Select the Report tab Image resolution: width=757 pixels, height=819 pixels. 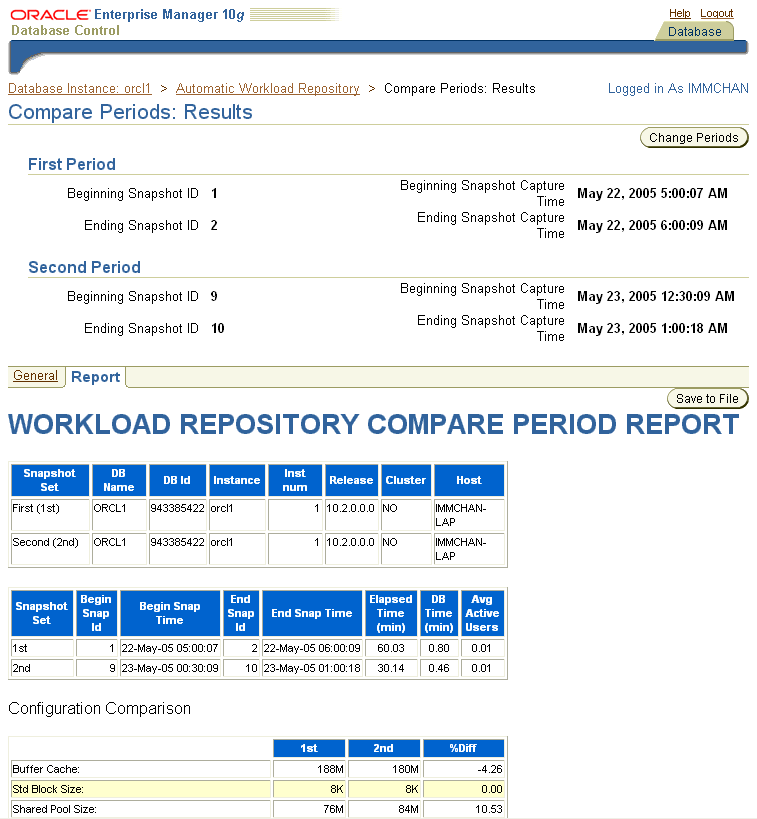coord(96,377)
